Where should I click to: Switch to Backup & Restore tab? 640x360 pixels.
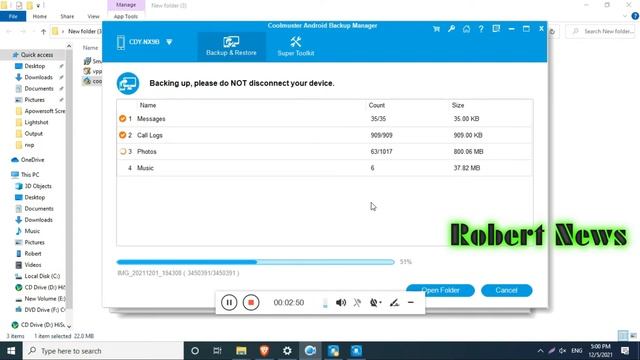coord(231,46)
